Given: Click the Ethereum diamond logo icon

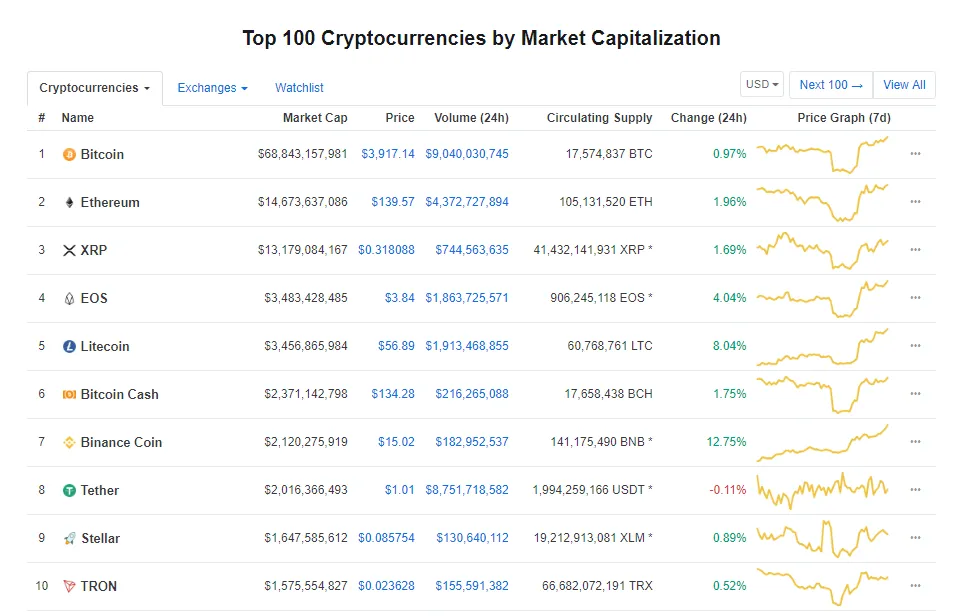Looking at the screenshot, I should [x=69, y=203].
